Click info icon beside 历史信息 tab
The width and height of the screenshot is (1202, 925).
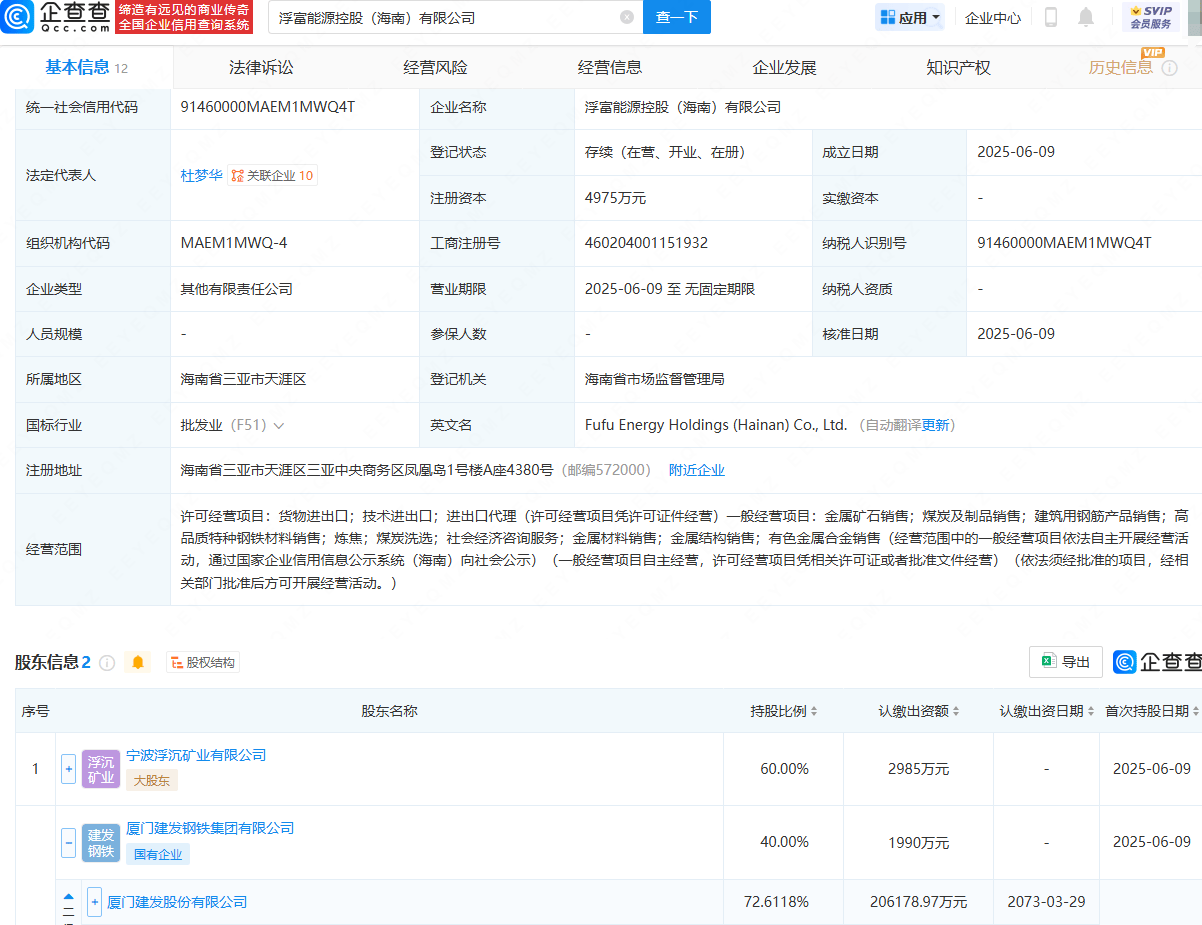(x=1170, y=68)
